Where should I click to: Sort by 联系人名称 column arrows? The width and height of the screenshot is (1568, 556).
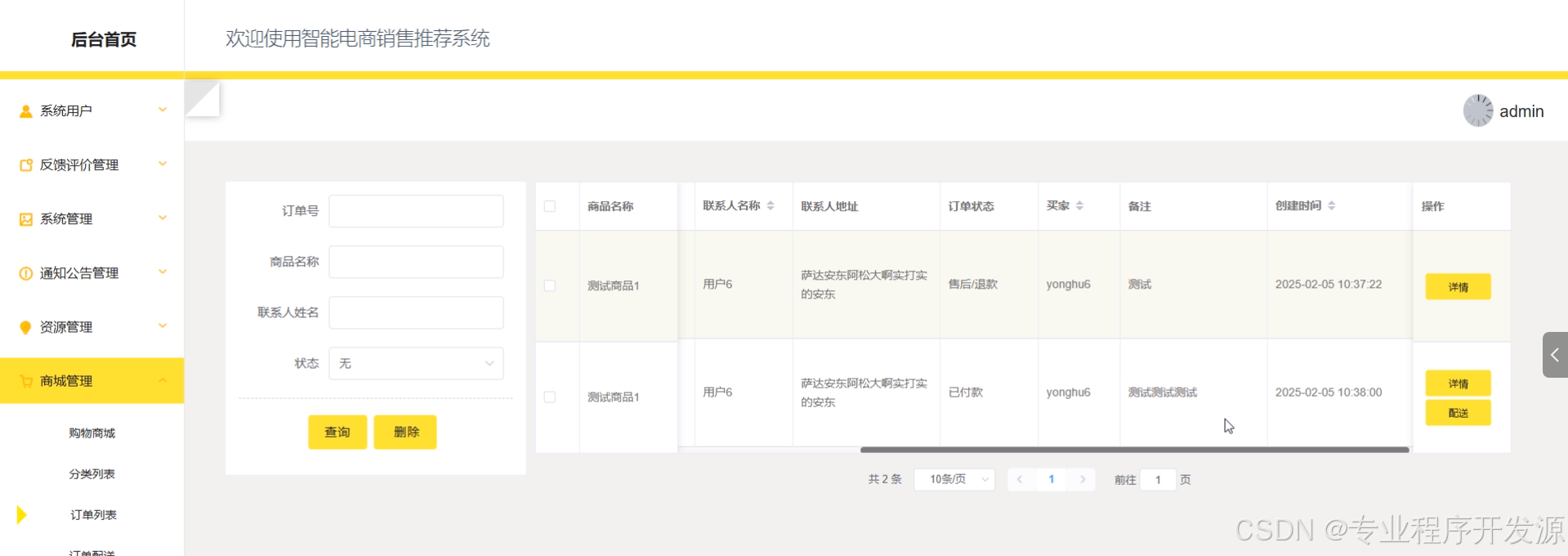771,206
